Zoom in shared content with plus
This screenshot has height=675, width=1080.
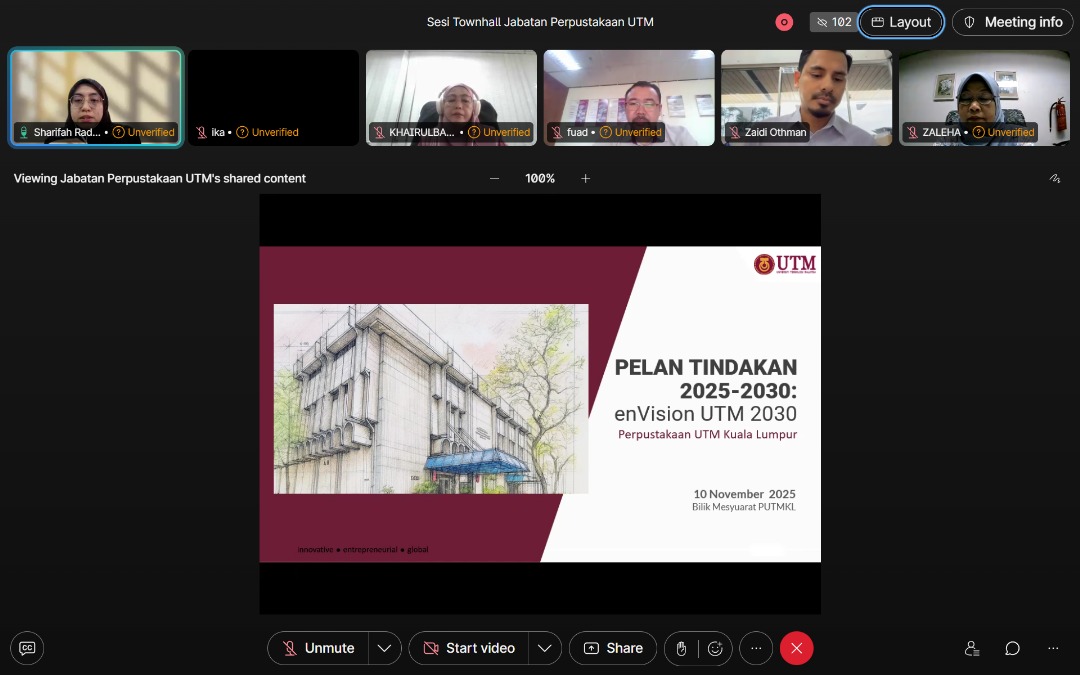[586, 179]
